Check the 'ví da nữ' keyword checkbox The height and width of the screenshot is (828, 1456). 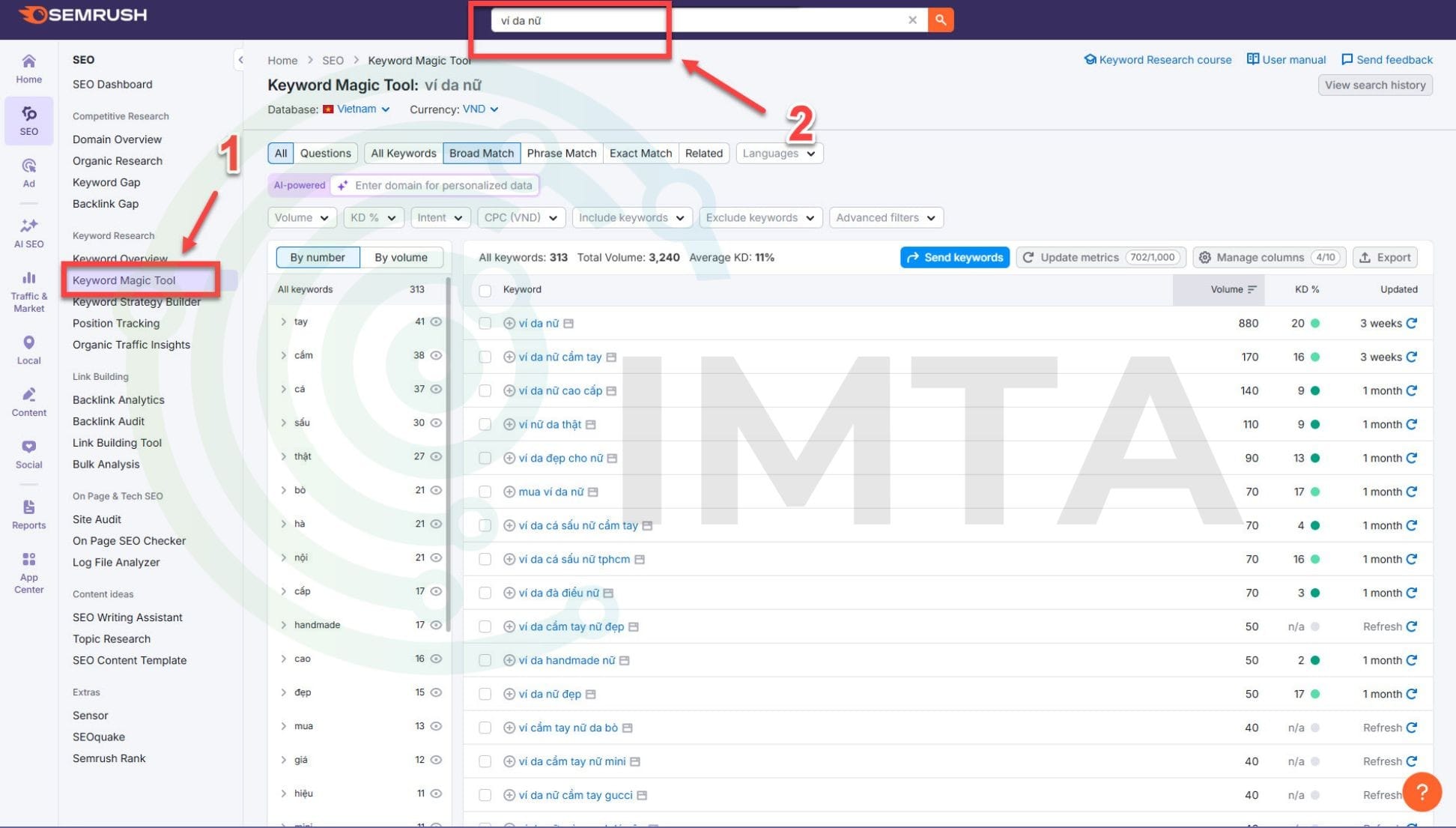[485, 323]
